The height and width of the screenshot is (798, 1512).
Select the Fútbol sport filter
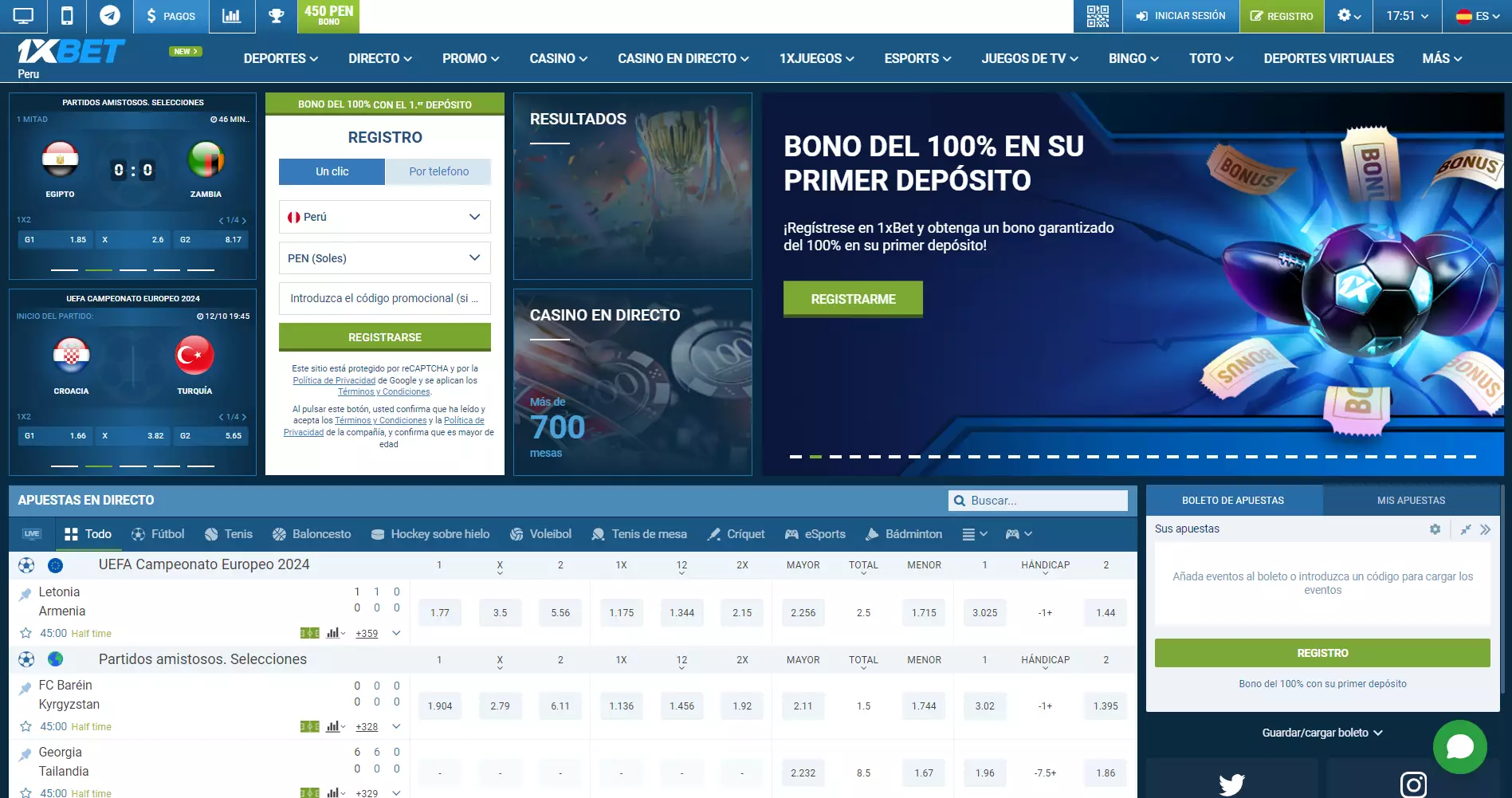[x=158, y=534]
